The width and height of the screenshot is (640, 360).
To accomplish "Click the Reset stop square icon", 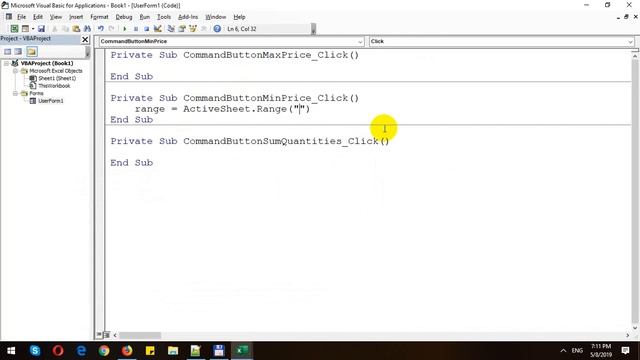I will [146, 29].
